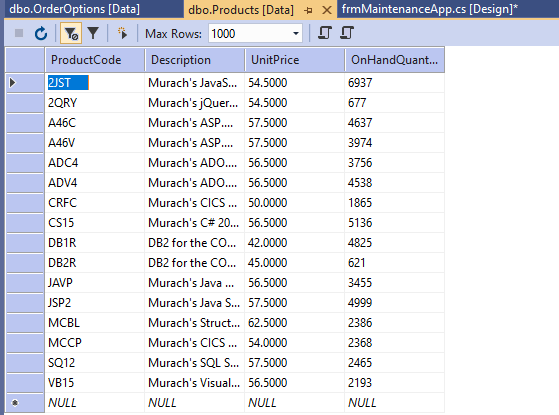This screenshot has height=415, width=559.
Task: Click the 50.0000 unit price cell
Action: [295, 203]
